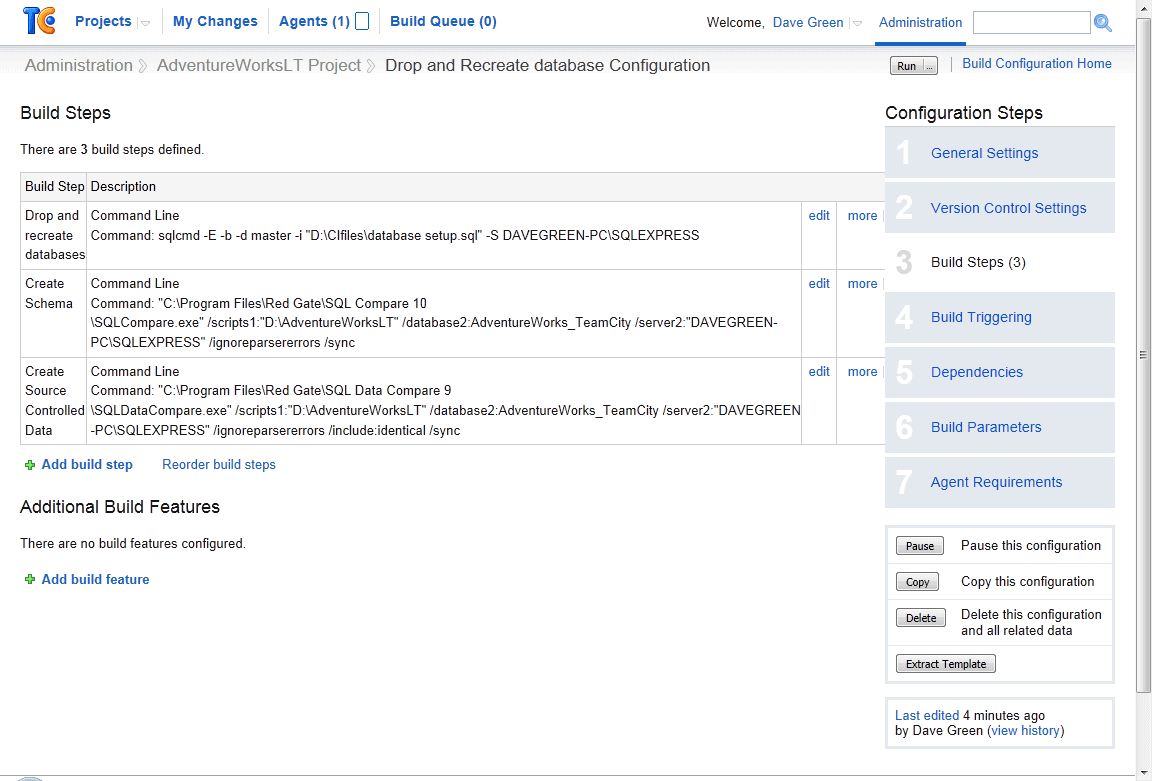Go to the Build Queue tab
Viewport: 1152px width, 781px height.
[x=443, y=21]
